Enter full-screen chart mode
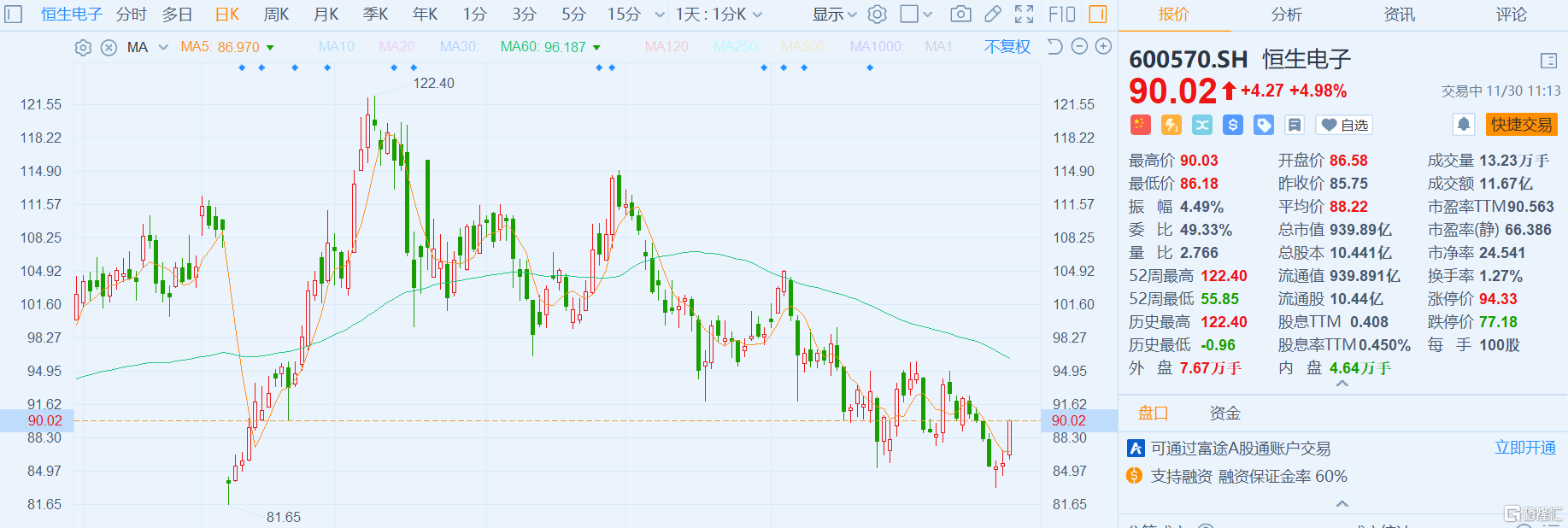Image resolution: width=1568 pixels, height=528 pixels. (x=1024, y=15)
